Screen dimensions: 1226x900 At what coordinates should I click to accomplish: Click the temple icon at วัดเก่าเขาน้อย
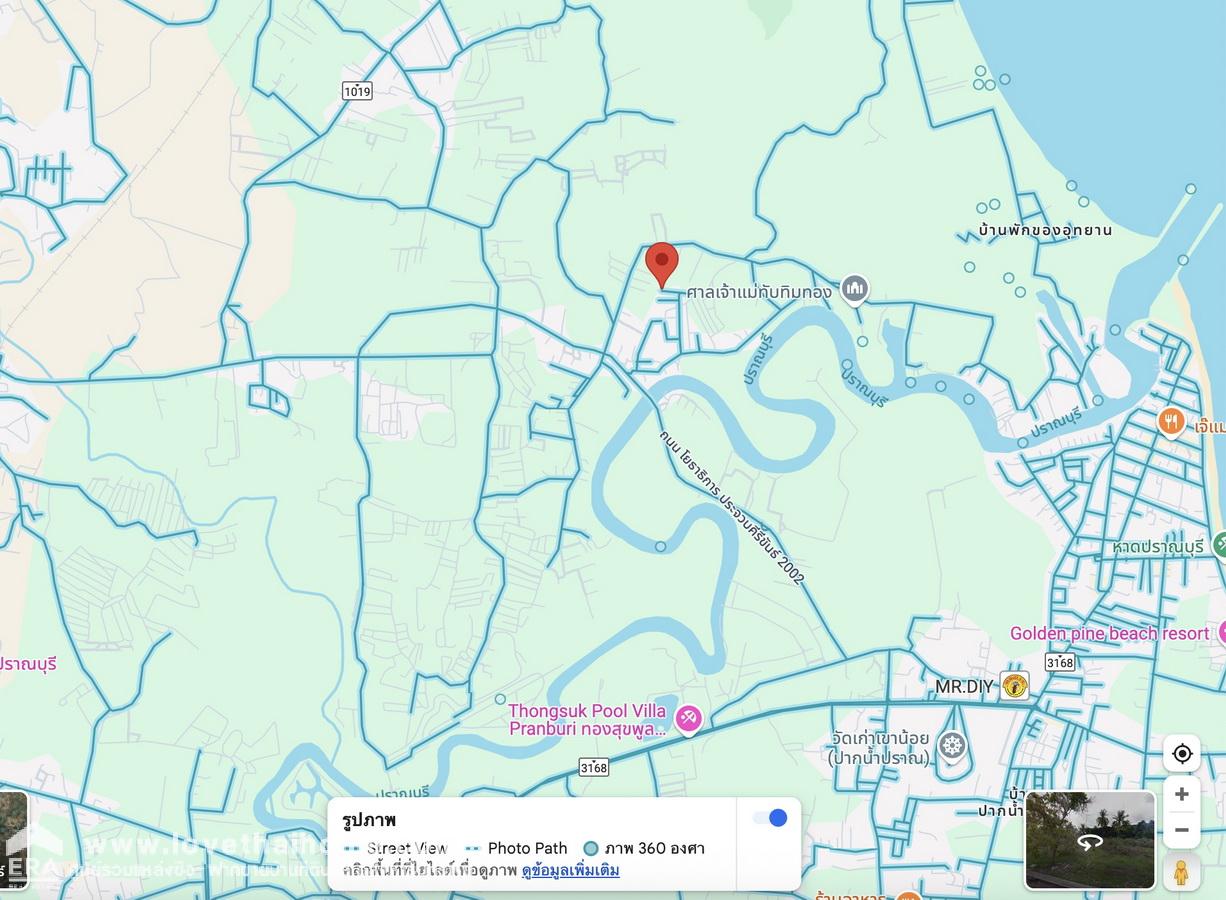point(952,745)
